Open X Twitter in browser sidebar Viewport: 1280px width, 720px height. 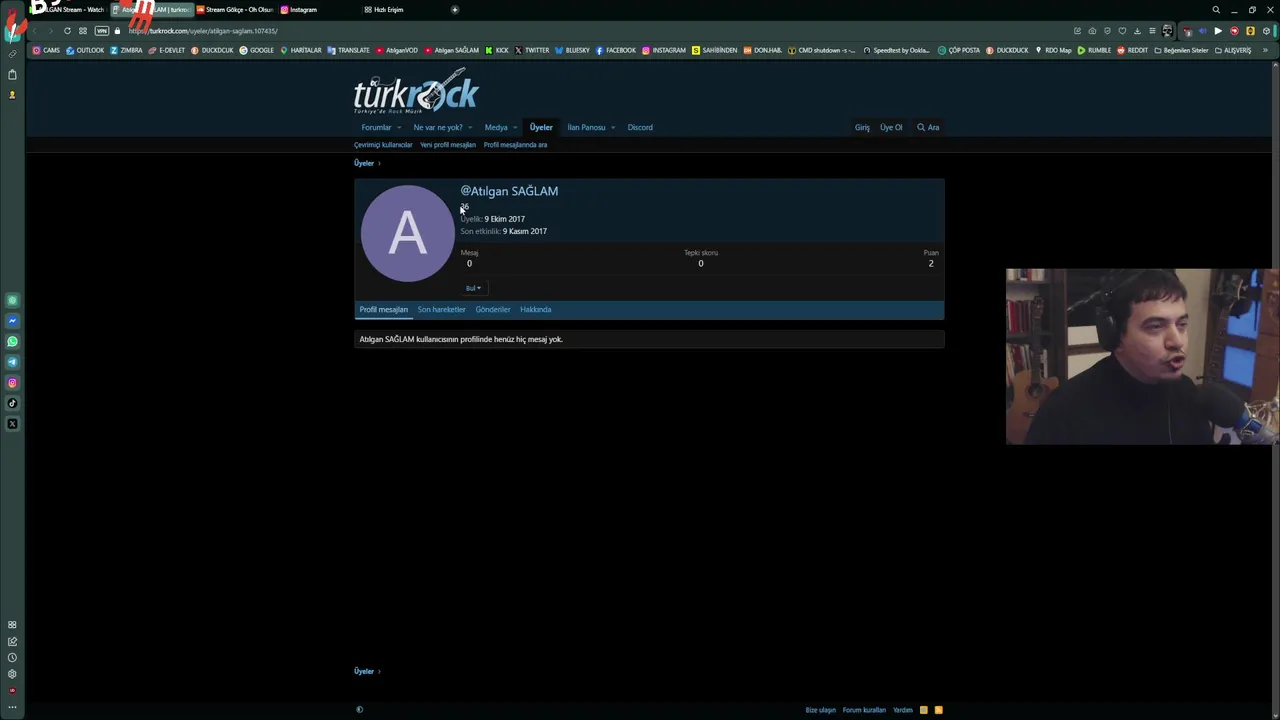[x=12, y=424]
